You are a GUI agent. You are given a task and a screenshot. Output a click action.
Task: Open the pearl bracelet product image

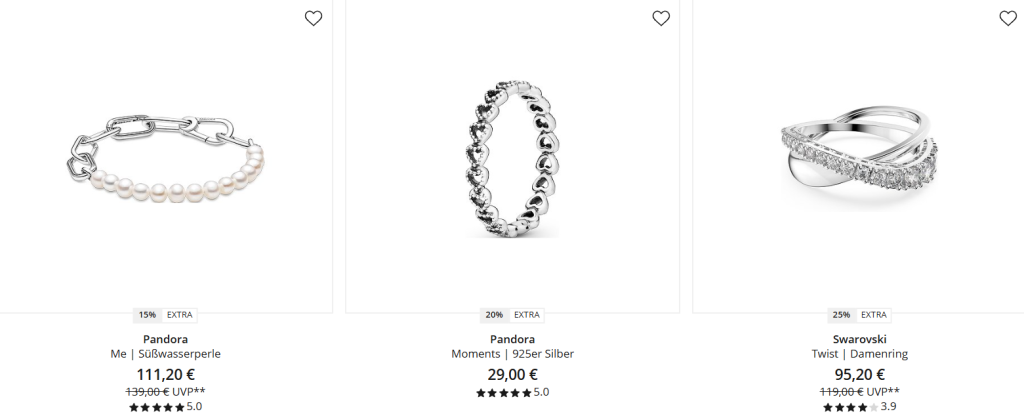click(166, 159)
